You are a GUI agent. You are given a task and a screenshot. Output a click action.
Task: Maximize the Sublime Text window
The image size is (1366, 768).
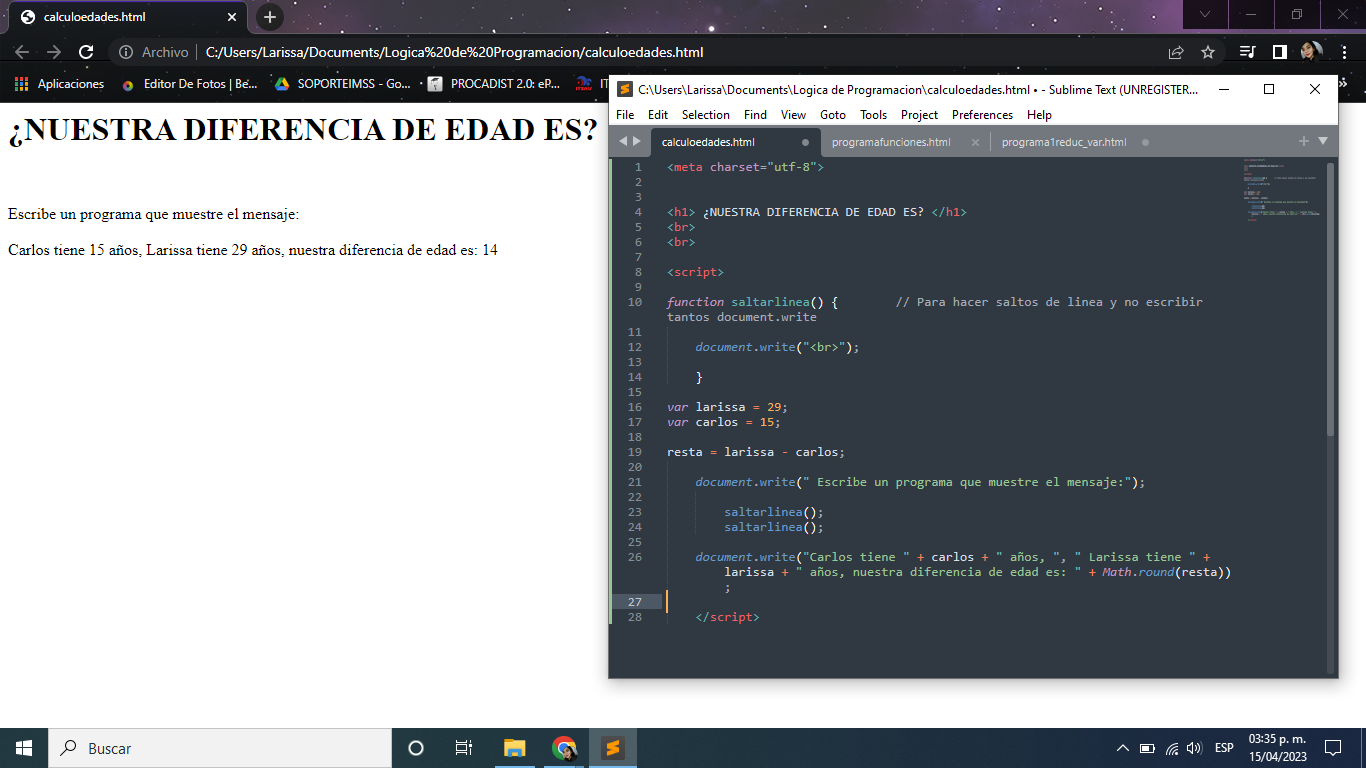click(1269, 89)
